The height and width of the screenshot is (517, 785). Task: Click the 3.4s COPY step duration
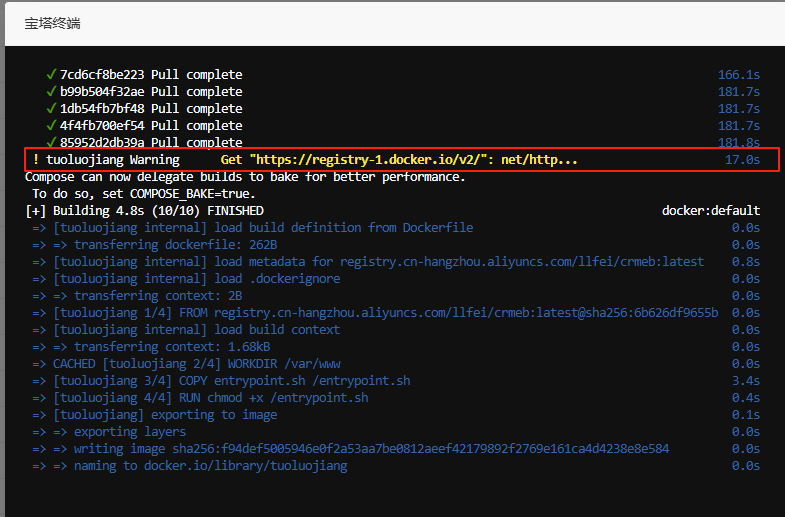(745, 381)
